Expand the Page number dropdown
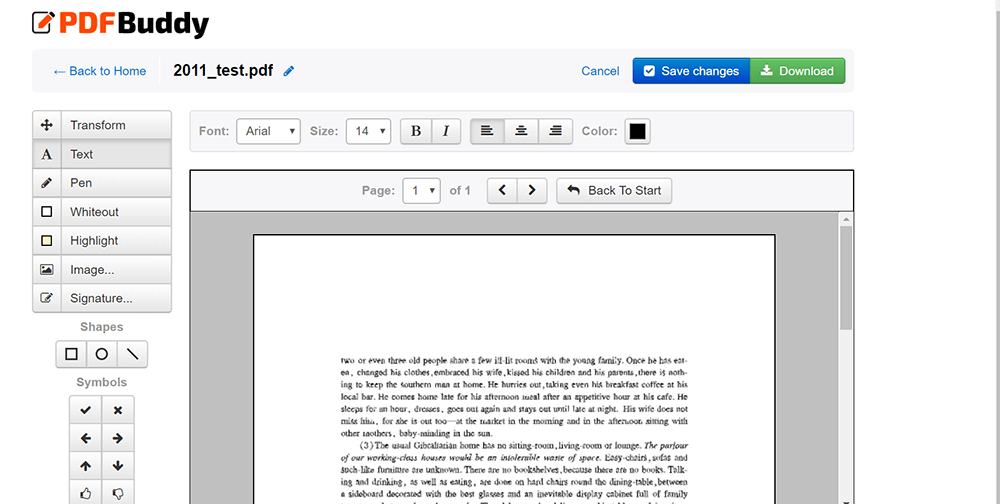The image size is (1000, 504). click(421, 190)
